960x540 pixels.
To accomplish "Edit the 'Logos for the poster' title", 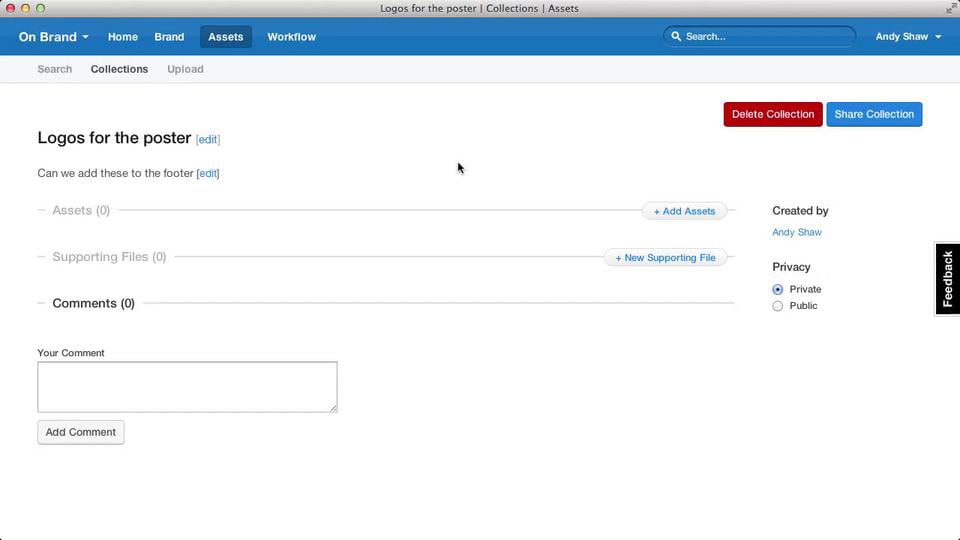I will pyautogui.click(x=208, y=140).
